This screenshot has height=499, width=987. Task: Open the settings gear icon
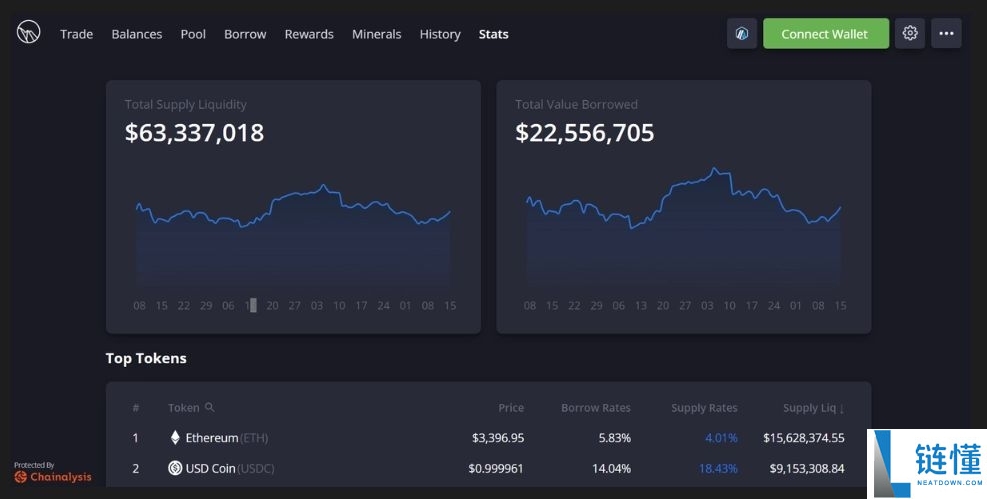[x=910, y=33]
